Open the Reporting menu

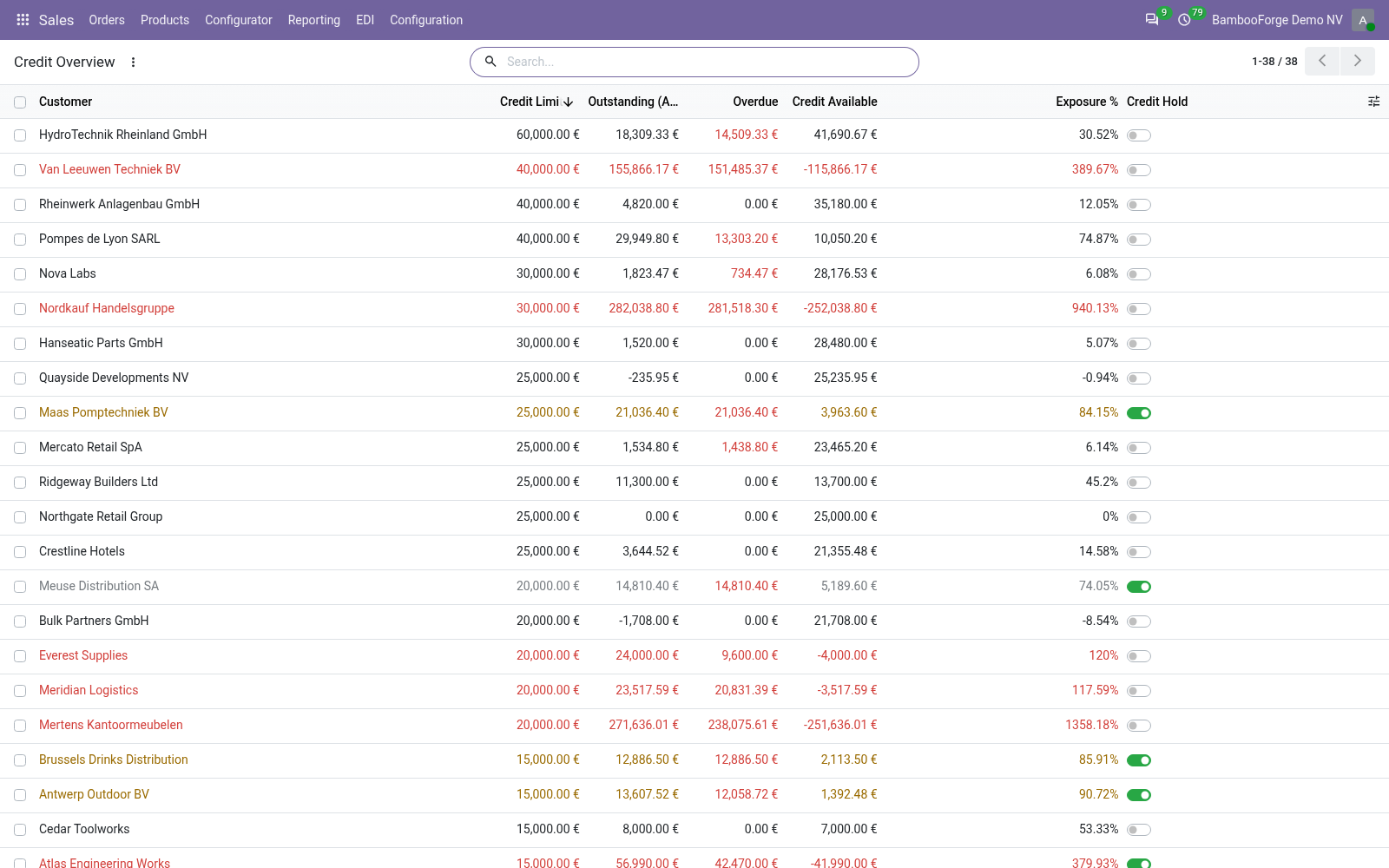pos(314,20)
